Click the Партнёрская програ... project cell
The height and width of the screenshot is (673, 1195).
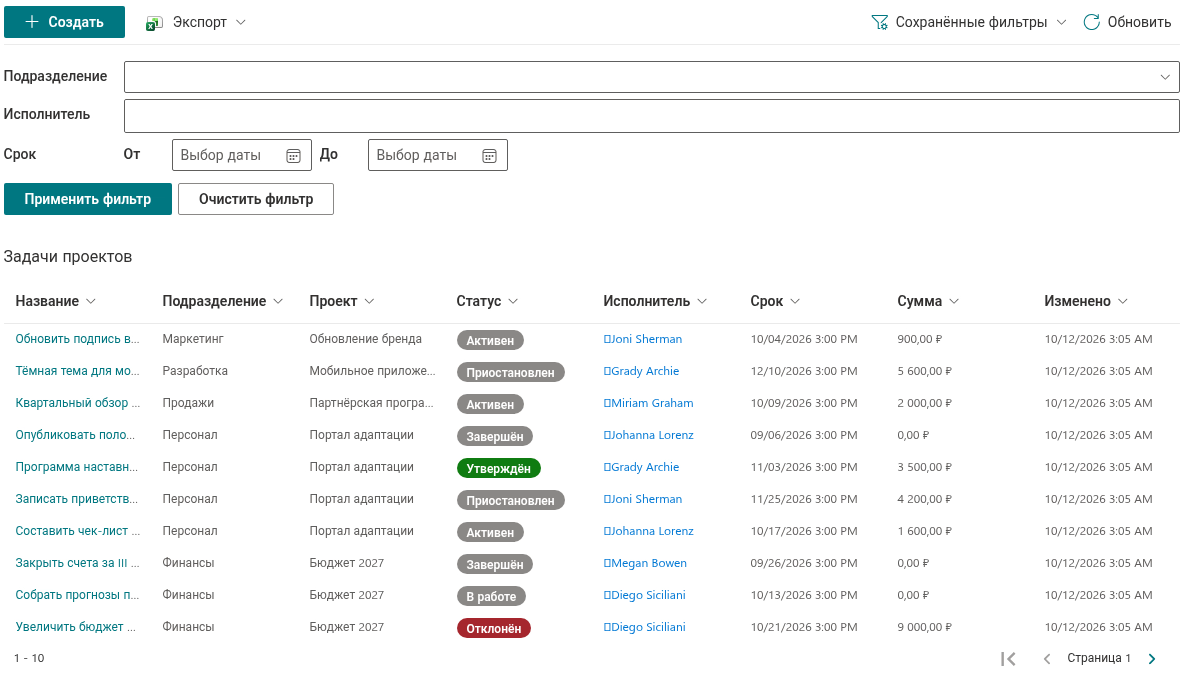coord(372,403)
